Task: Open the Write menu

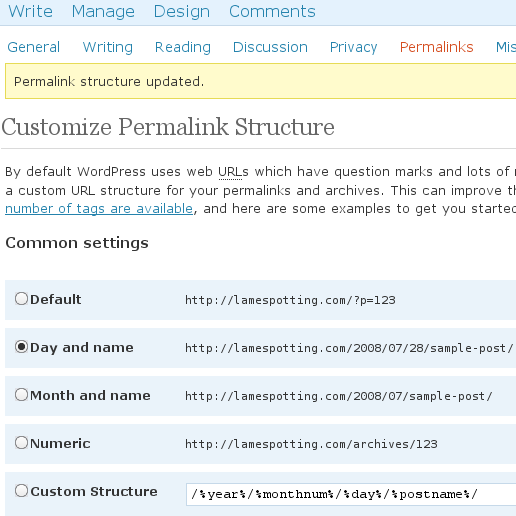Action: [x=30, y=11]
